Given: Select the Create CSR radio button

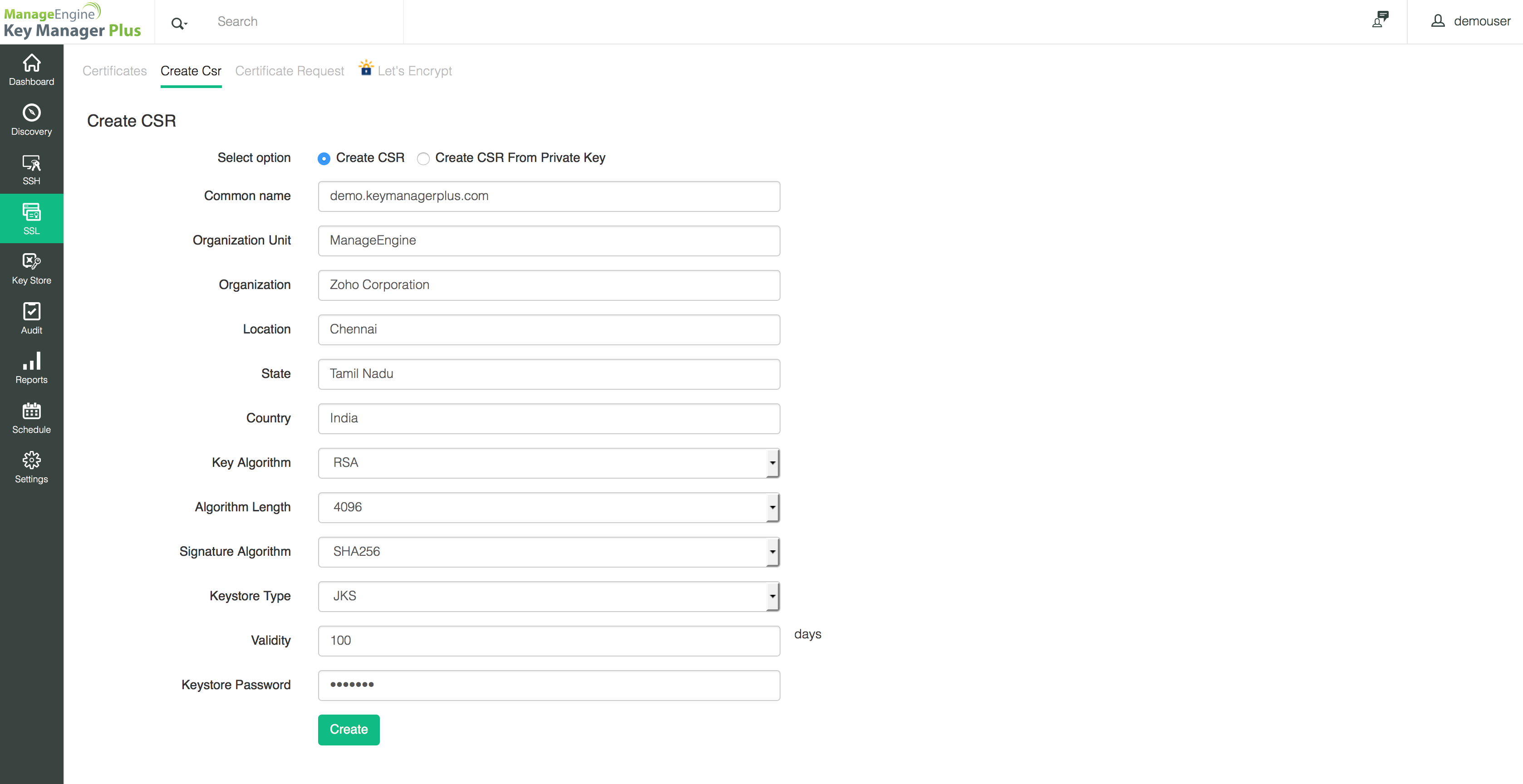Looking at the screenshot, I should click(324, 158).
